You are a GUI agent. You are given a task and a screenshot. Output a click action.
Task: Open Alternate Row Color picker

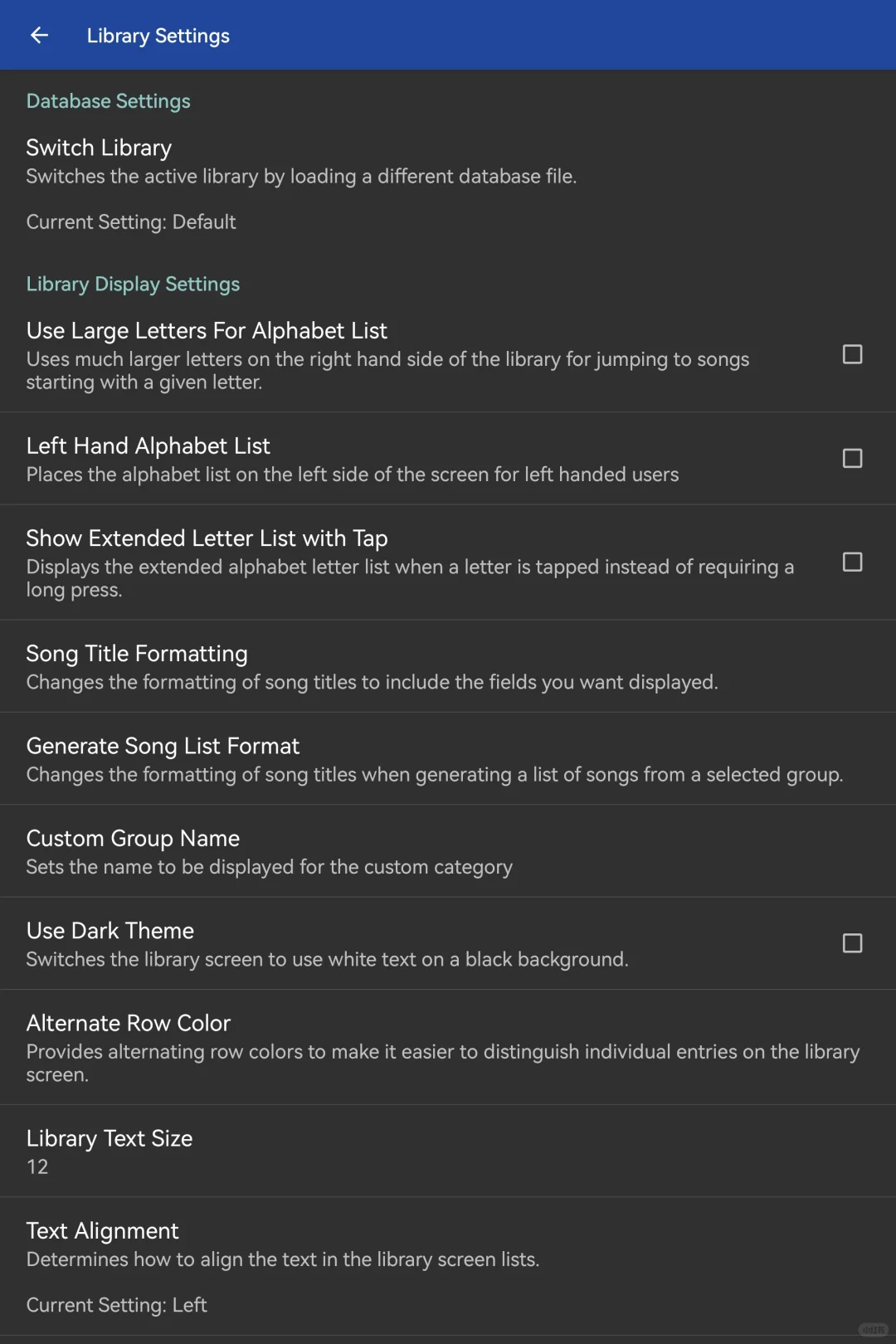point(129,1023)
